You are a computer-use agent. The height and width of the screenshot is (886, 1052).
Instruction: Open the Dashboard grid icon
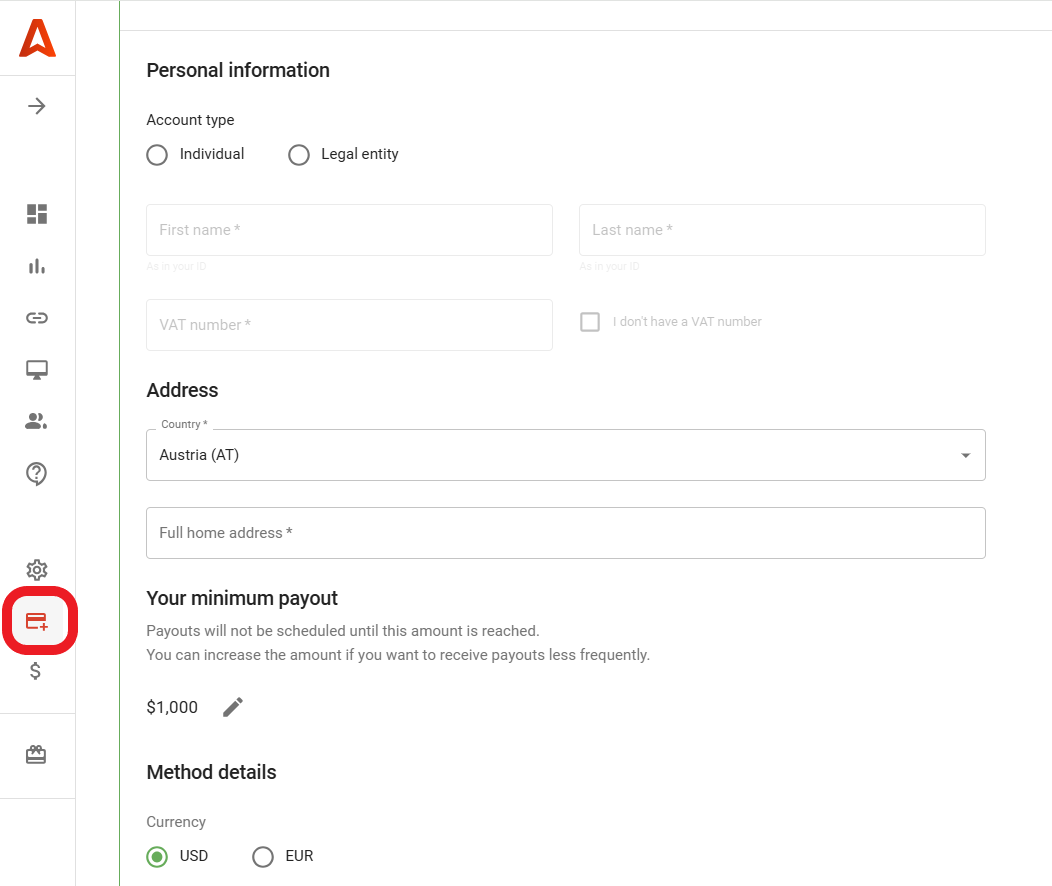[x=36, y=213]
